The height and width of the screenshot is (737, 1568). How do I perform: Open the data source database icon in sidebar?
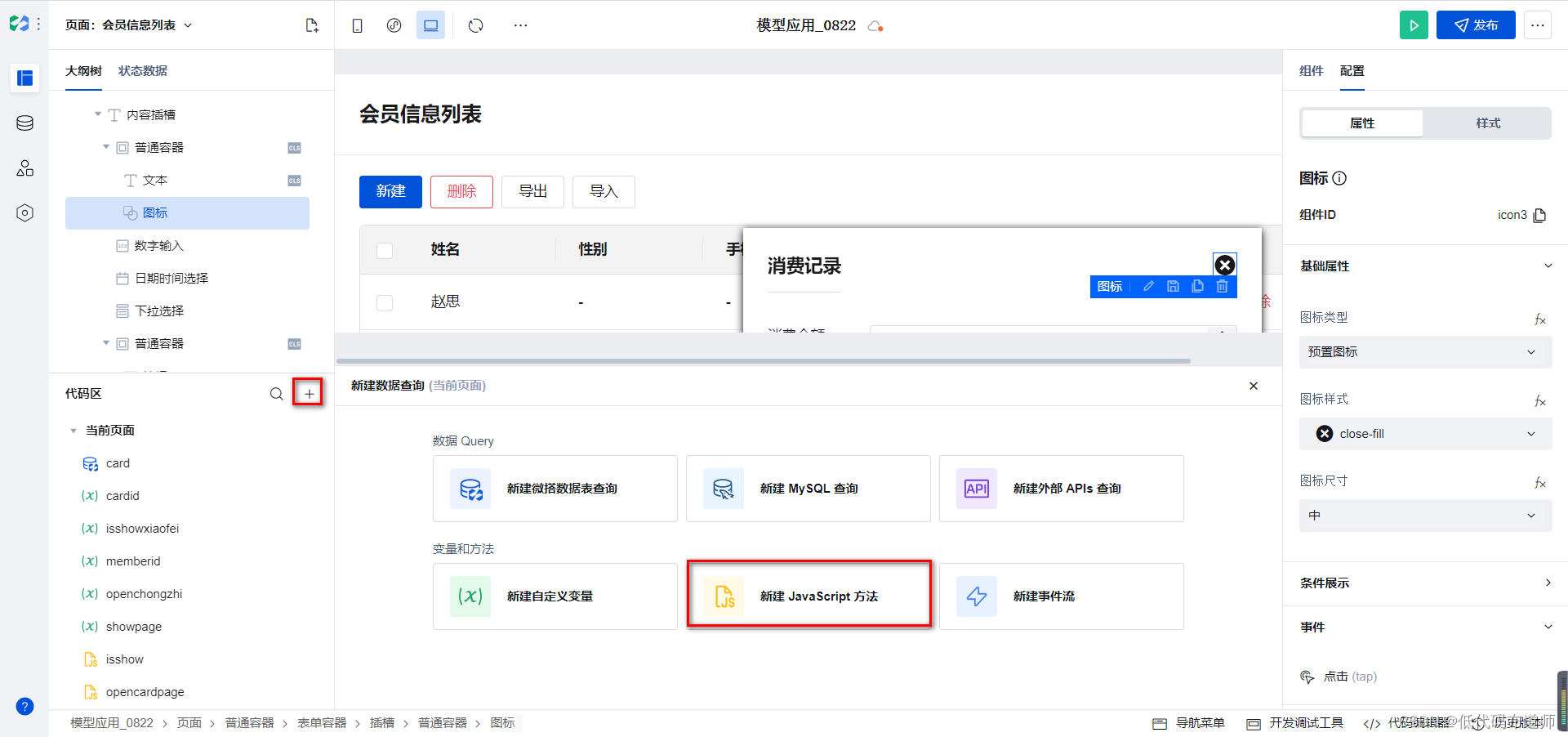[x=24, y=123]
